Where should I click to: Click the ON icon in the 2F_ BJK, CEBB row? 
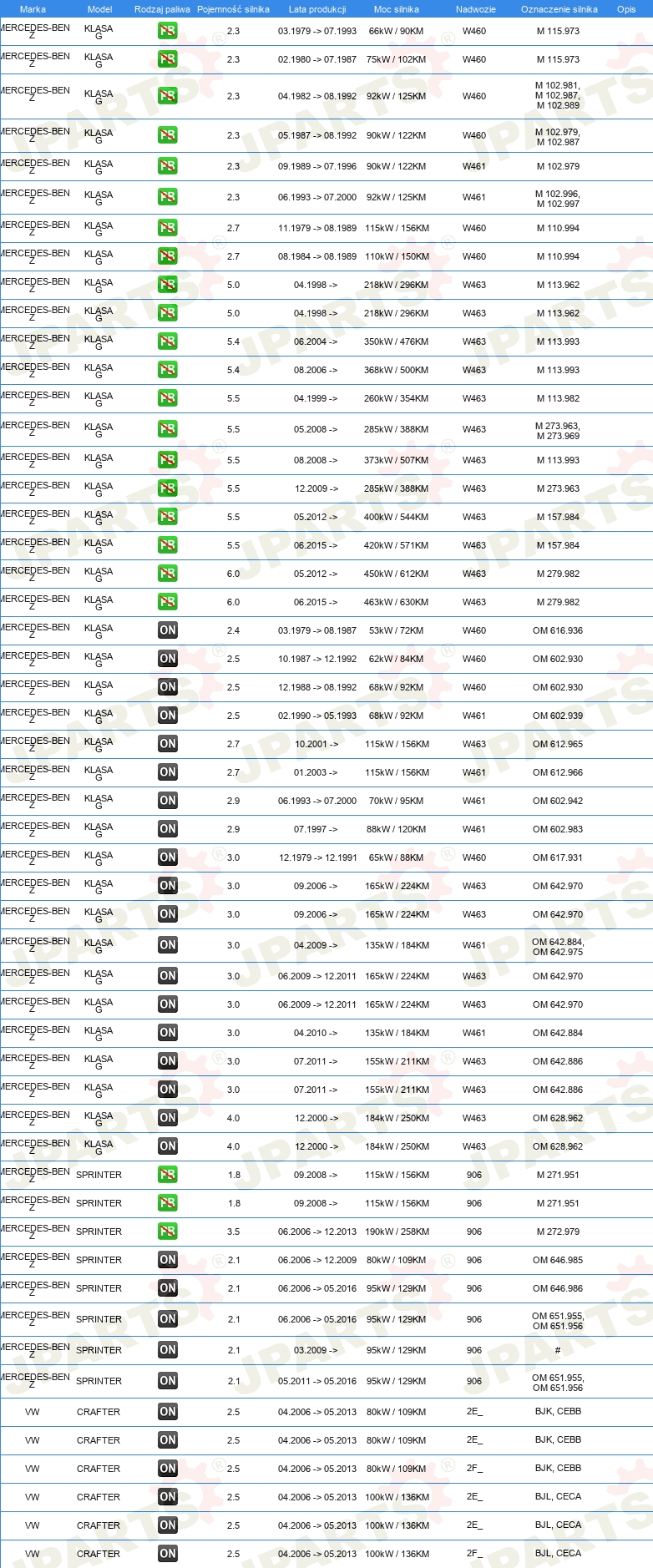tap(168, 1469)
